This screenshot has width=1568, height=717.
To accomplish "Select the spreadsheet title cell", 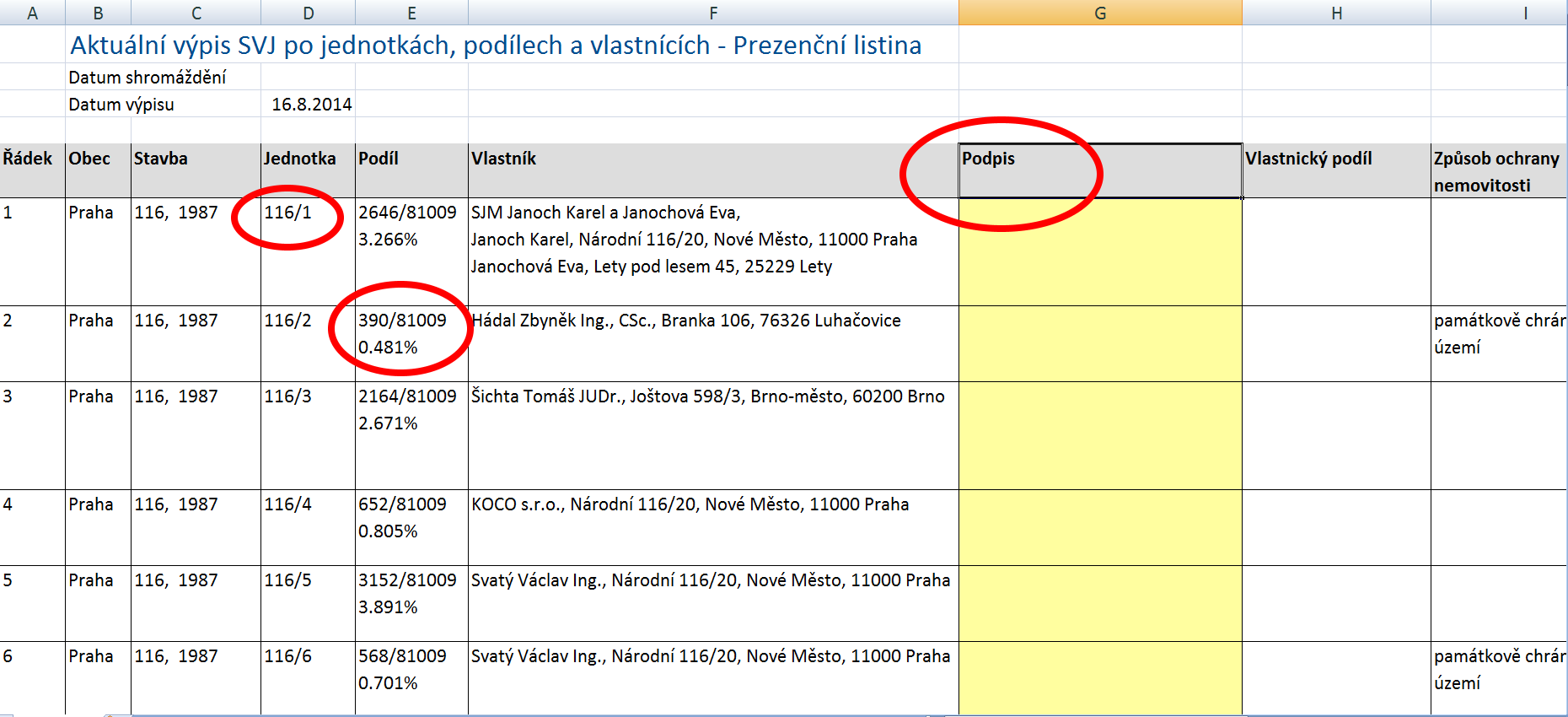I will pos(496,46).
